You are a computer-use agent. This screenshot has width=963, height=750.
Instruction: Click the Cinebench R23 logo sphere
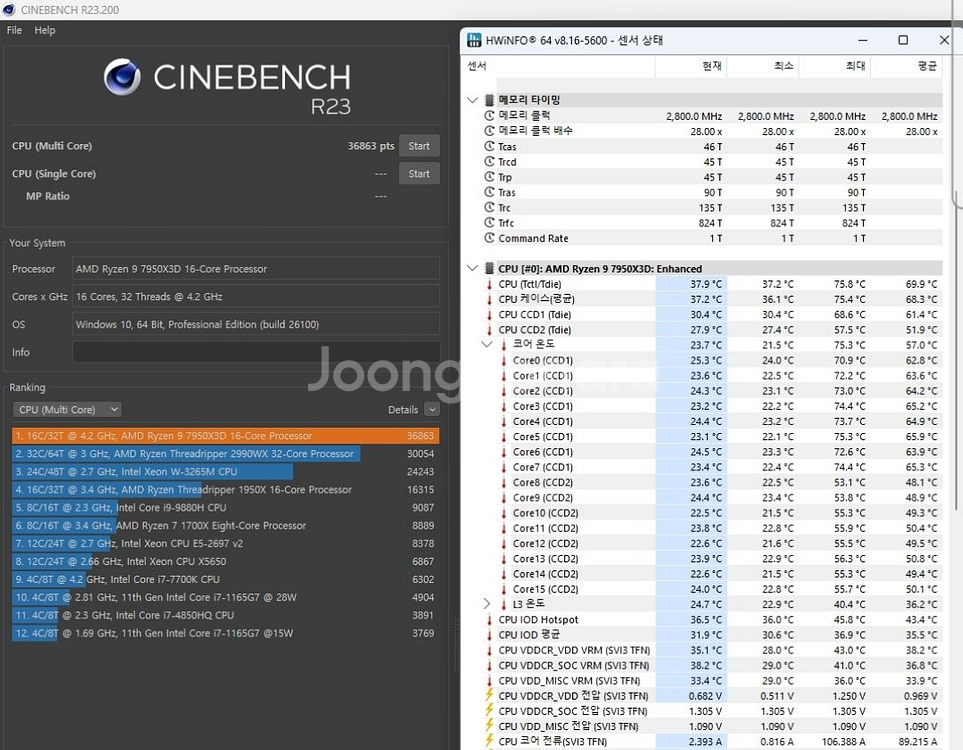(122, 77)
